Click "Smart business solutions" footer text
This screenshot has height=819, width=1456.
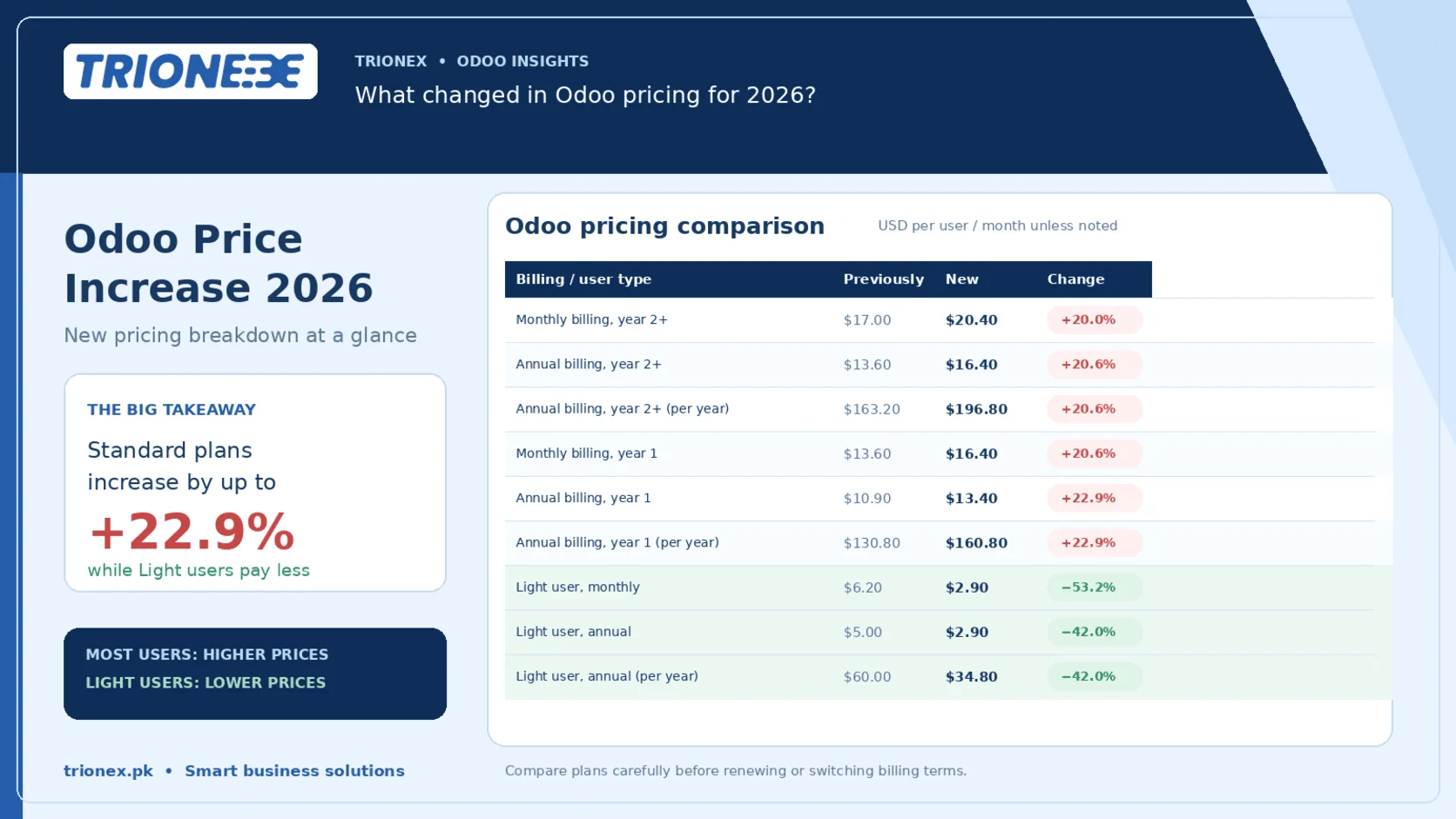(294, 771)
